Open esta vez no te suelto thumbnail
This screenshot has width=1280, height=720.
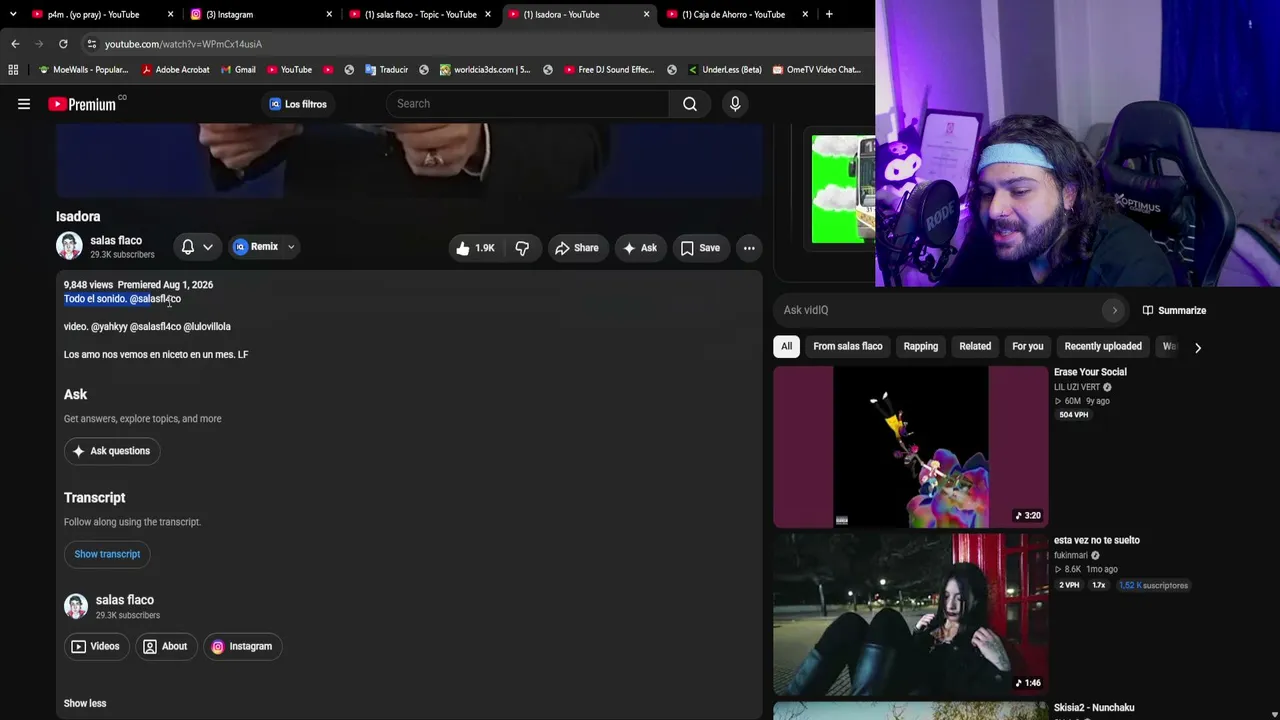pos(911,614)
